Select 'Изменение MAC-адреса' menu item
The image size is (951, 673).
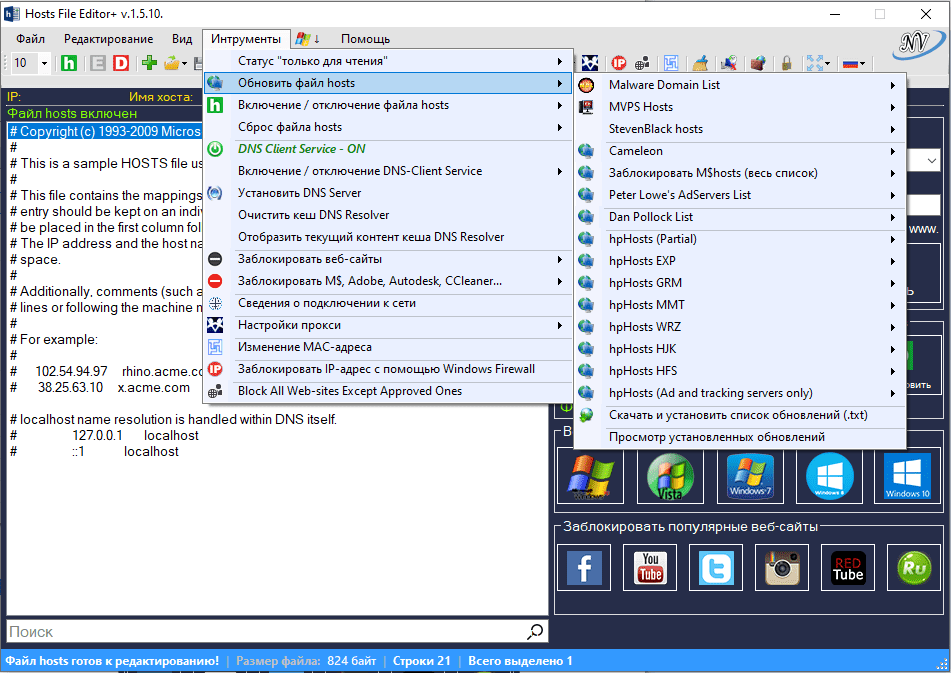(x=388, y=347)
